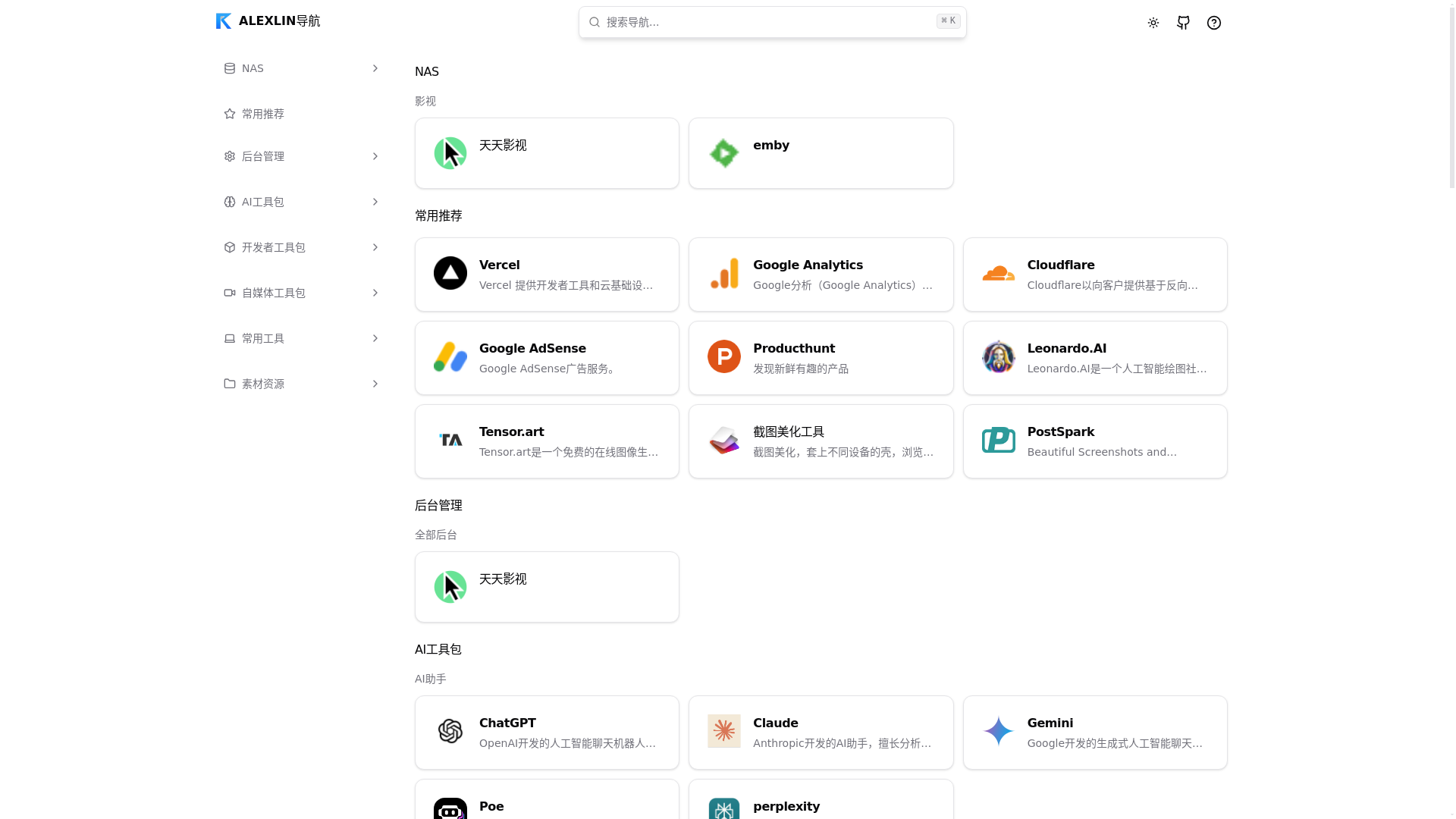Click the ALEXLIN导航 site title
Image resolution: width=1456 pixels, height=819 pixels.
(280, 21)
